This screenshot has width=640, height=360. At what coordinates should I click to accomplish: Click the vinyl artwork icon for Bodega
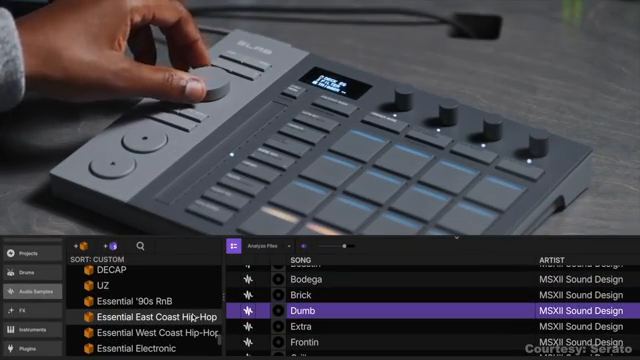[x=278, y=280]
